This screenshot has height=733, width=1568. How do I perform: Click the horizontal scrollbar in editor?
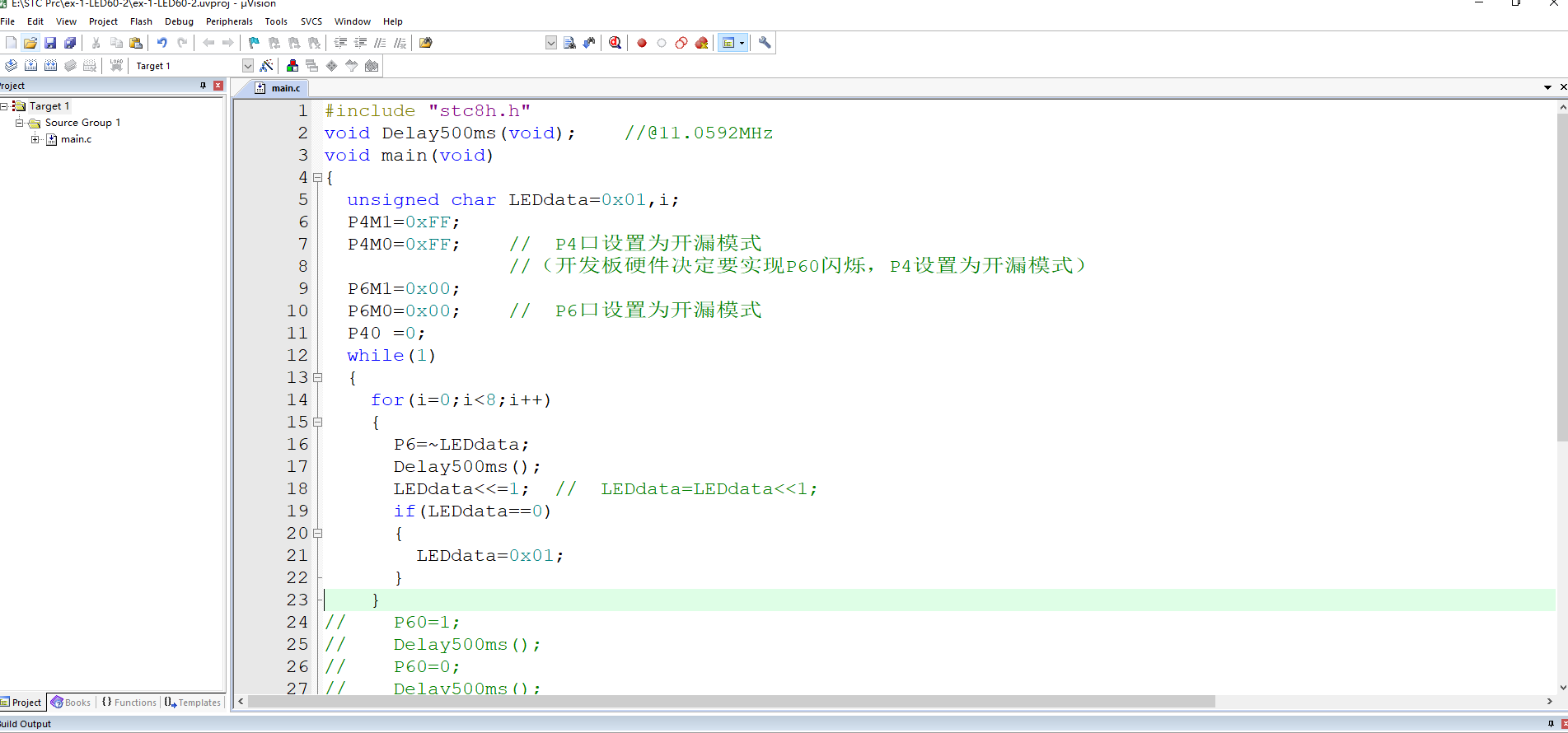pos(731,702)
